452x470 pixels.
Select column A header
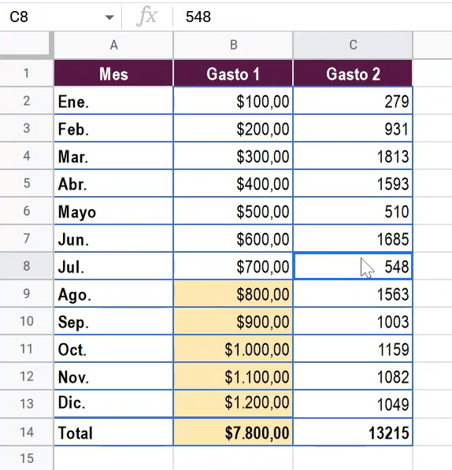(114, 45)
